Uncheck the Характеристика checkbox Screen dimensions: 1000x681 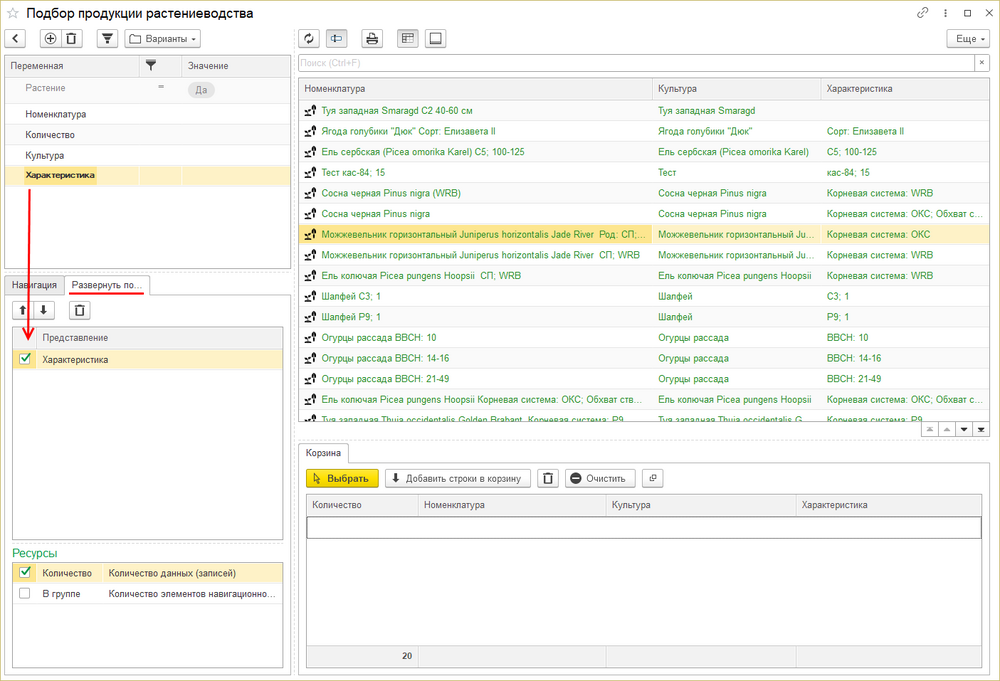(25, 359)
